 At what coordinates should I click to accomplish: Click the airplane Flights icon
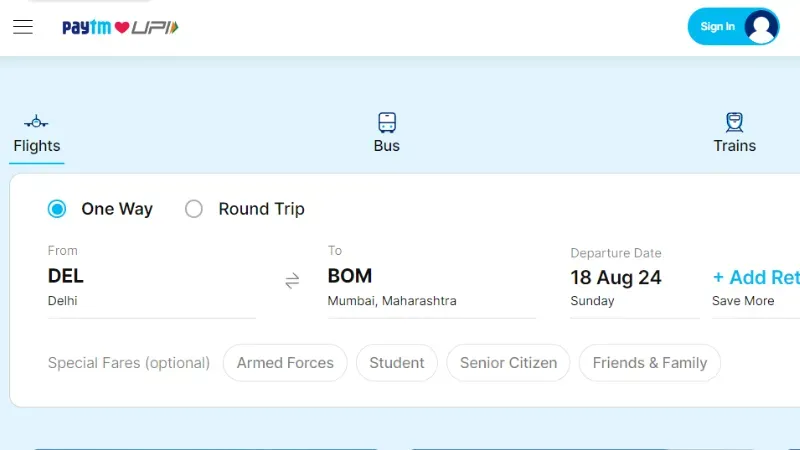click(x=37, y=122)
